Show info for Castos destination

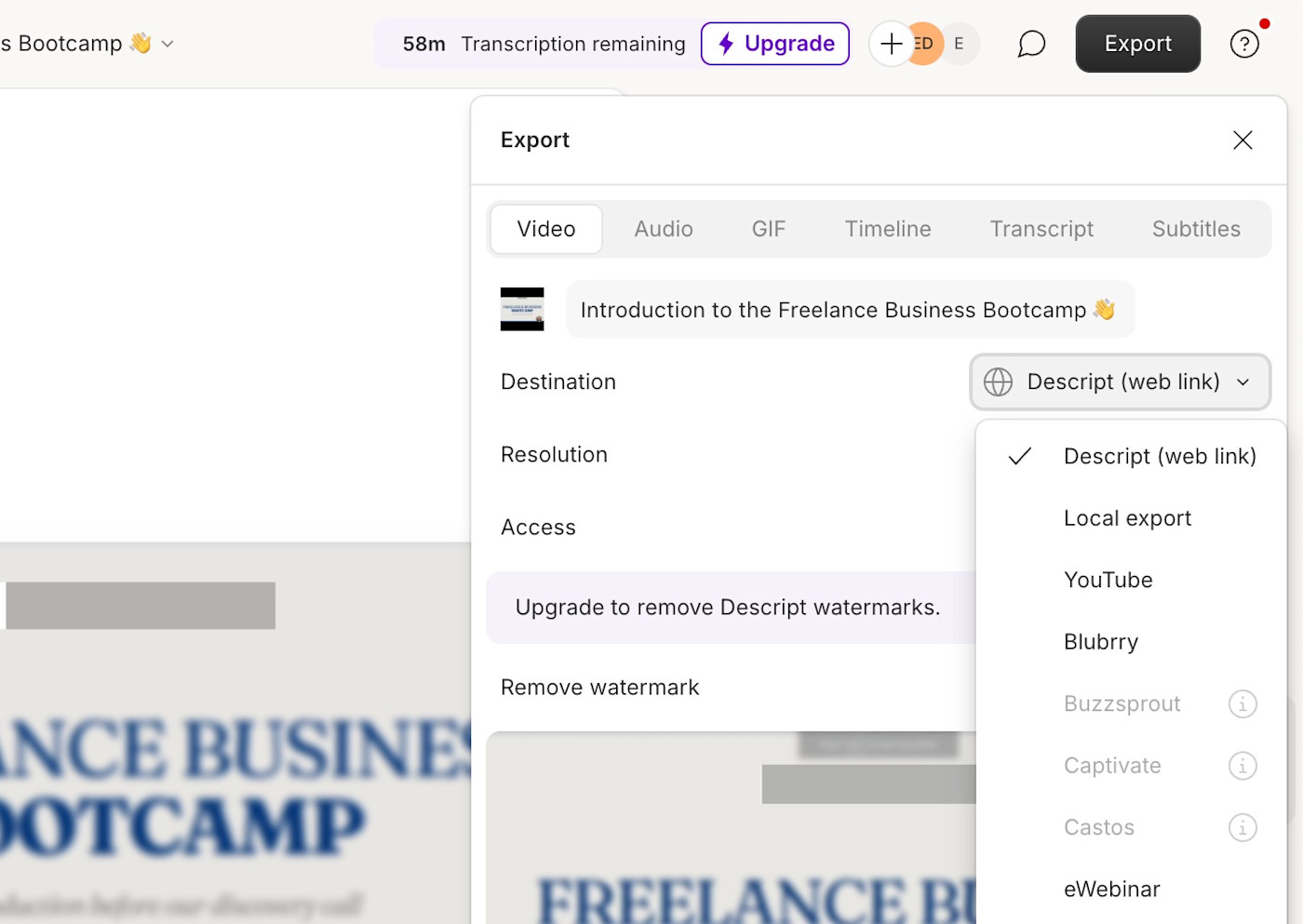1243,827
